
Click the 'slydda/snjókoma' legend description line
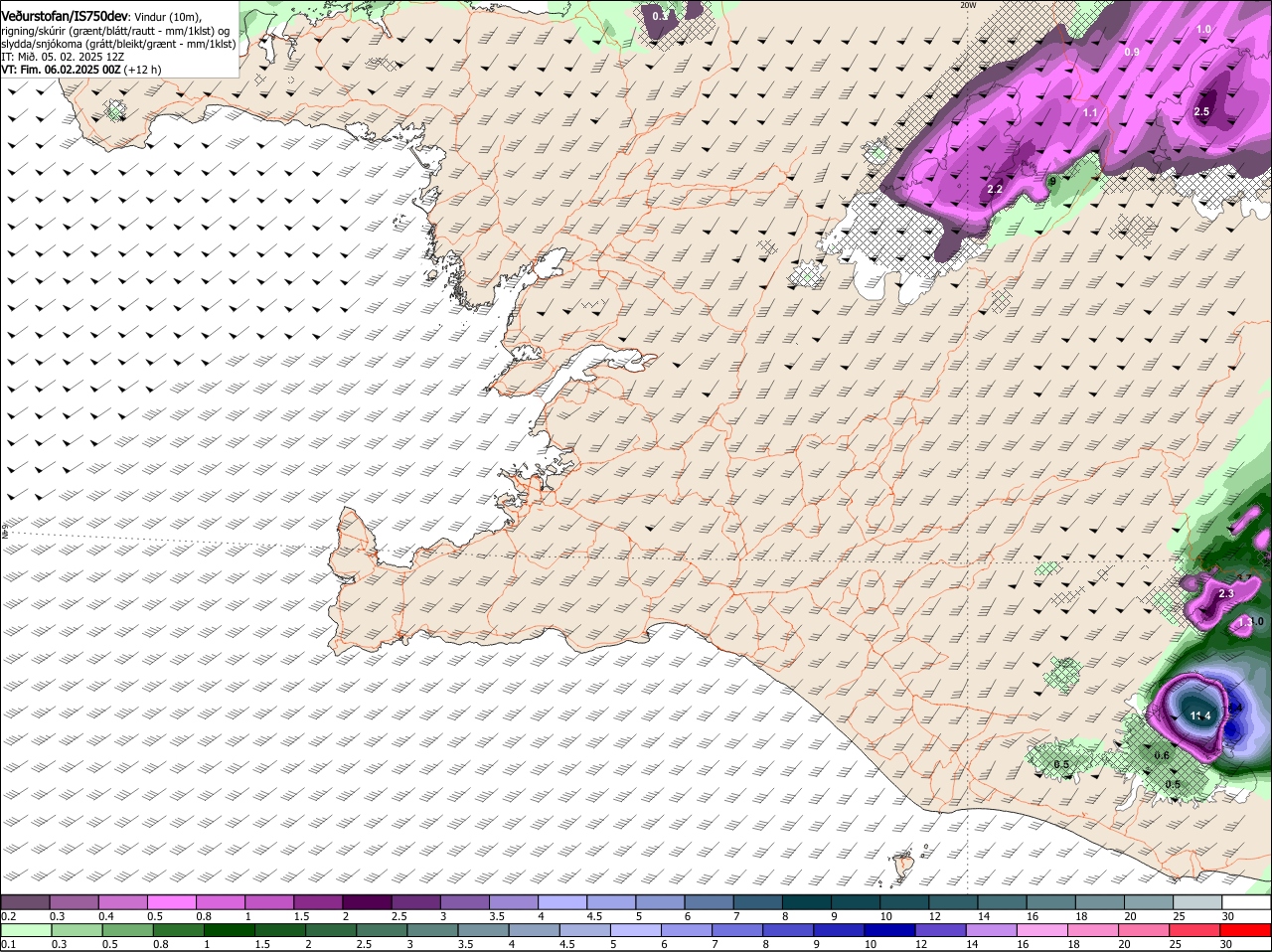point(118,44)
